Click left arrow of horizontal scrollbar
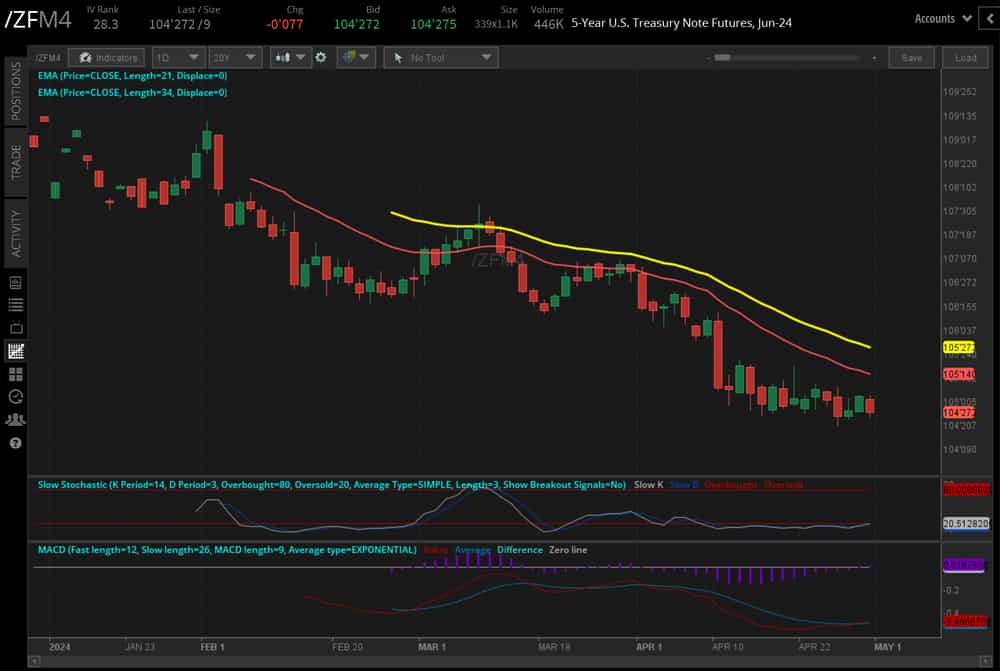The width and height of the screenshot is (1000, 671). tap(34, 661)
